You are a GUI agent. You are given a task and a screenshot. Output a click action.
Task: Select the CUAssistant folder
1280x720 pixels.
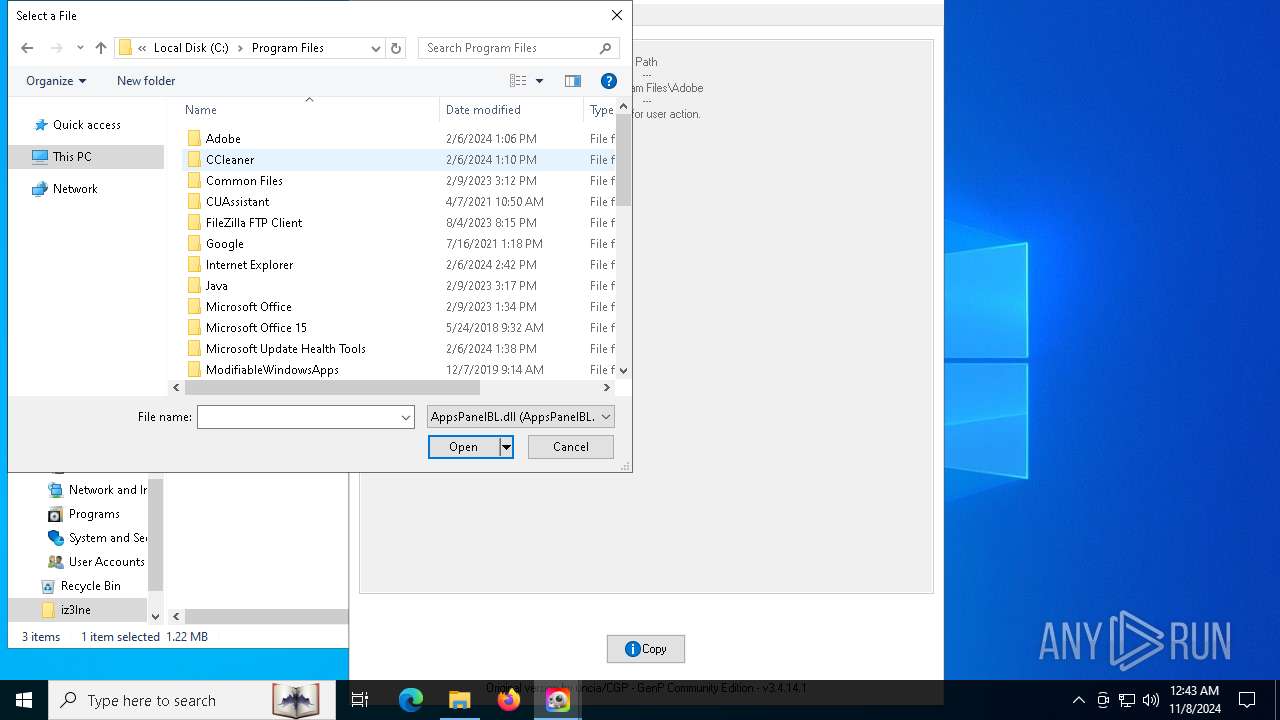click(x=237, y=202)
